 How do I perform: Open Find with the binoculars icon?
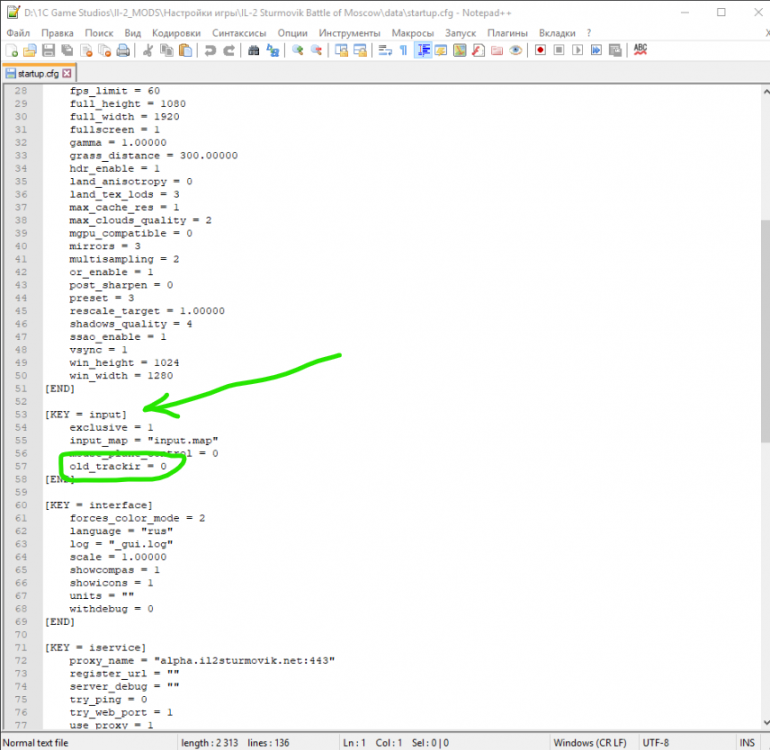253,50
